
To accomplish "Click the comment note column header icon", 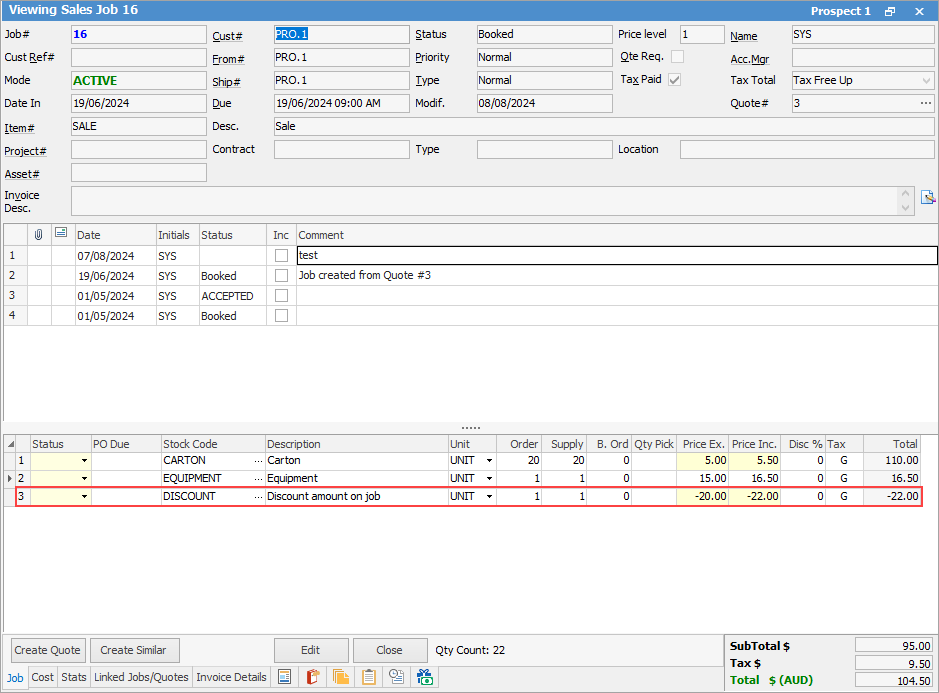I will pos(62,234).
